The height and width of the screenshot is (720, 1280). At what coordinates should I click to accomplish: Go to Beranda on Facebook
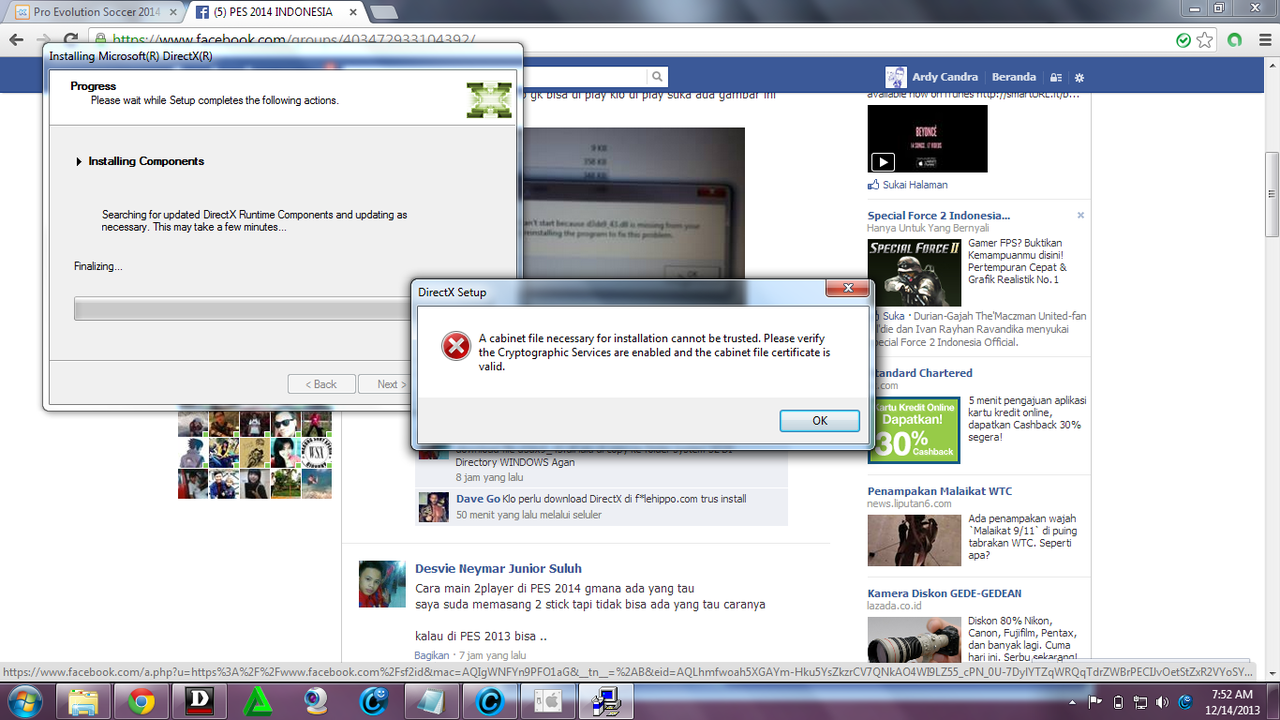1013,77
